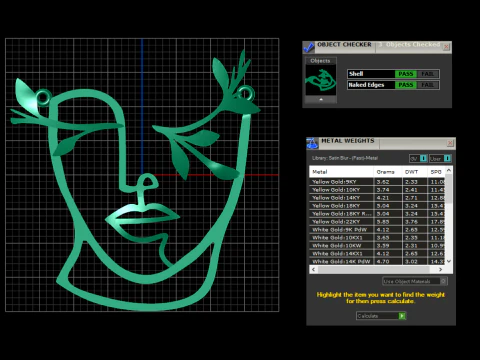Click the Metal column header
480x360 pixels.
coord(341,172)
